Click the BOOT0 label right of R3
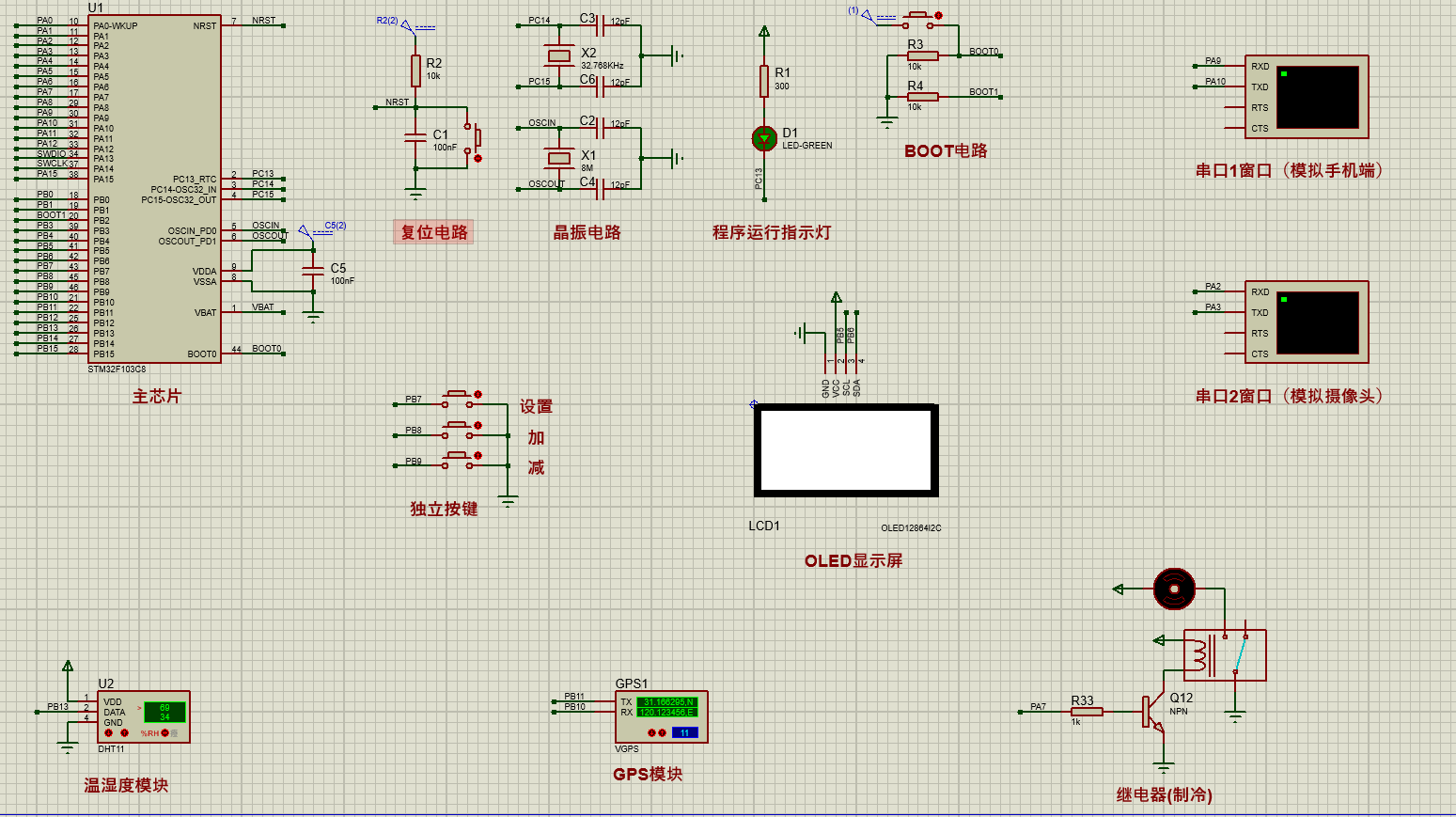The width and height of the screenshot is (1456, 817). pos(984,52)
